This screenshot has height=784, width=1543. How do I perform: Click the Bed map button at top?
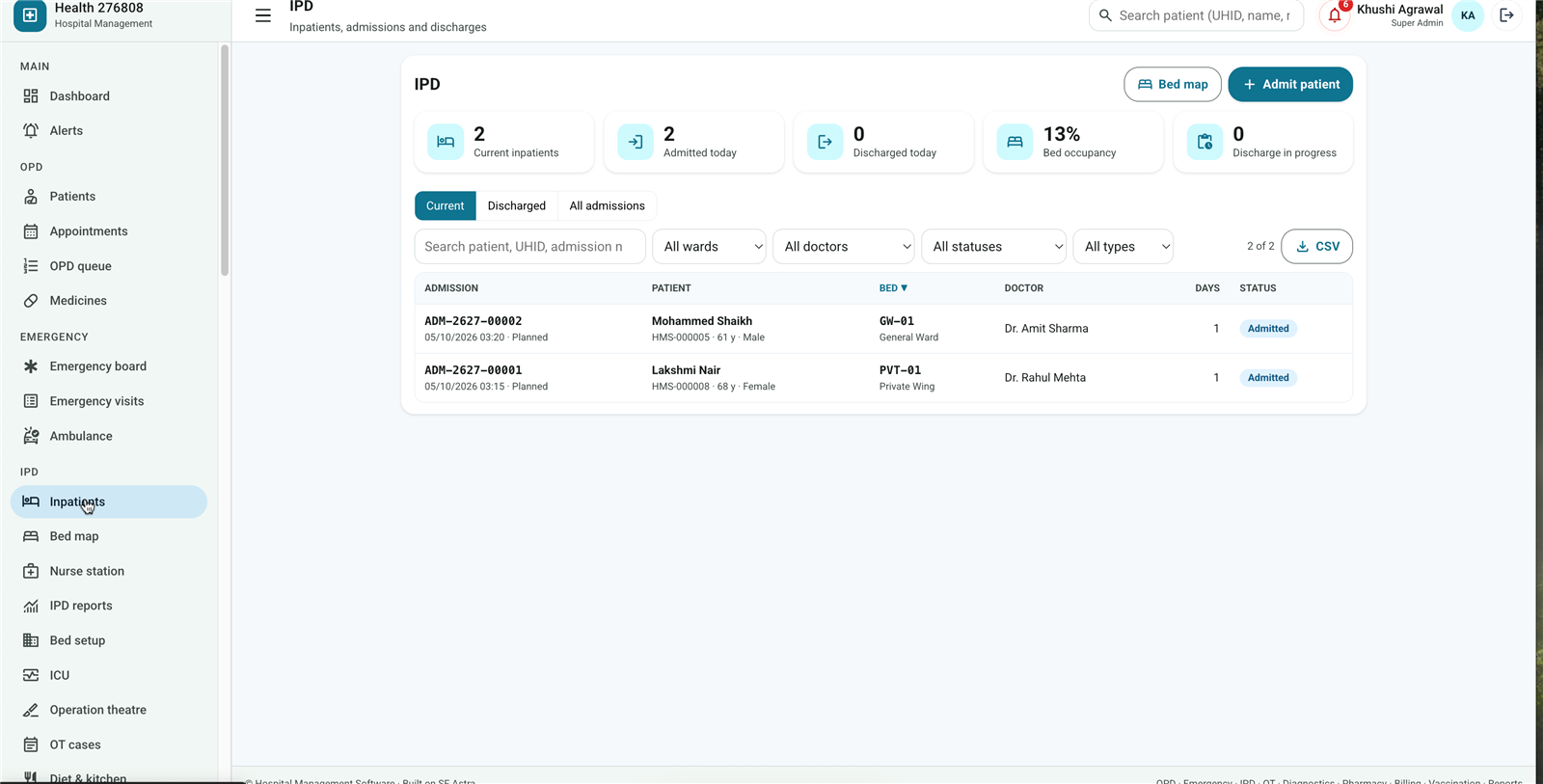pyautogui.click(x=1173, y=84)
